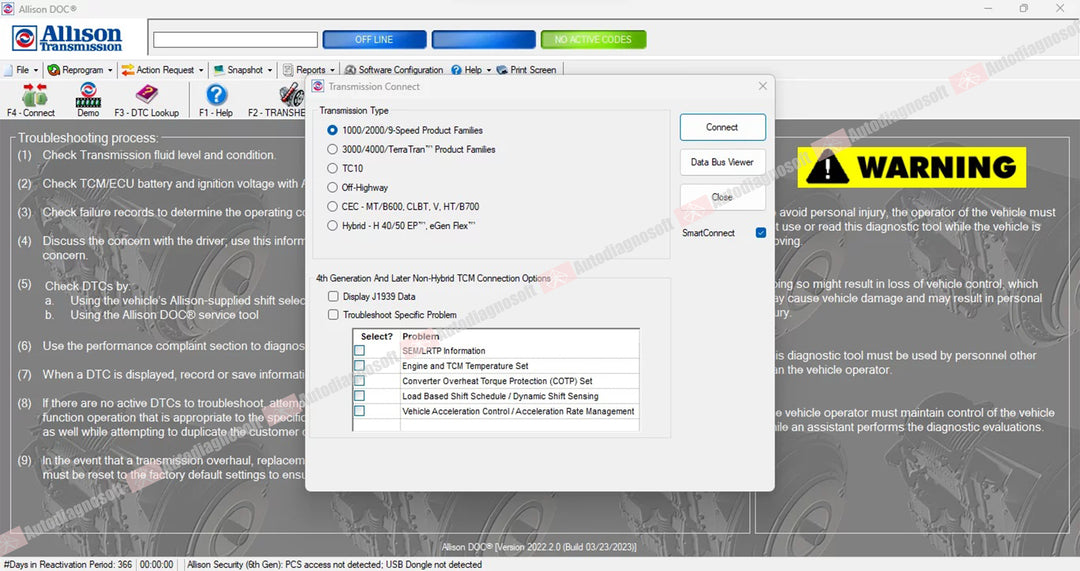Image resolution: width=1080 pixels, height=571 pixels.
Task: Close Transmission Connect dialog with X
Action: tap(762, 86)
